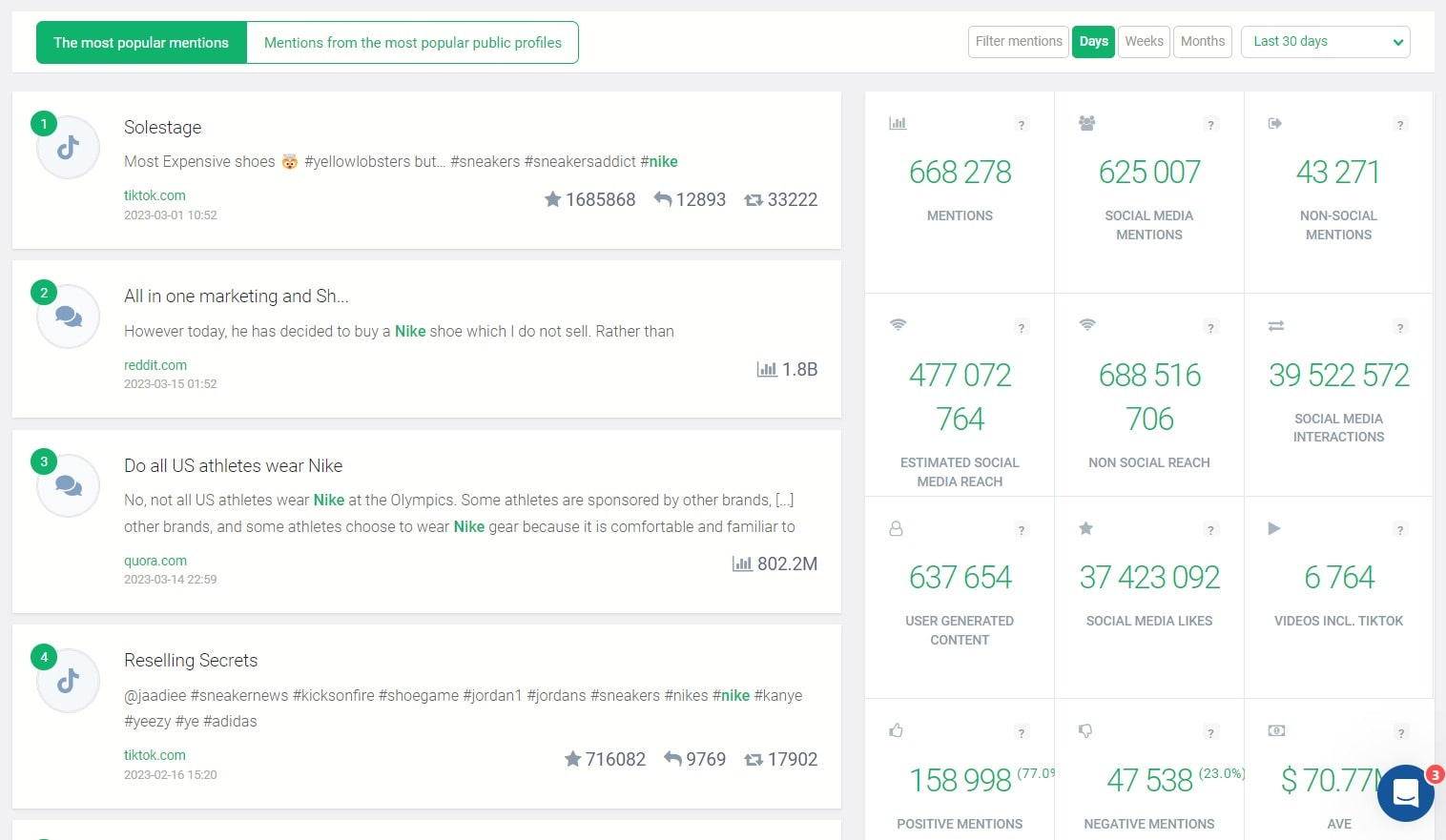Click the 625 007 social media mentions value

click(x=1149, y=173)
